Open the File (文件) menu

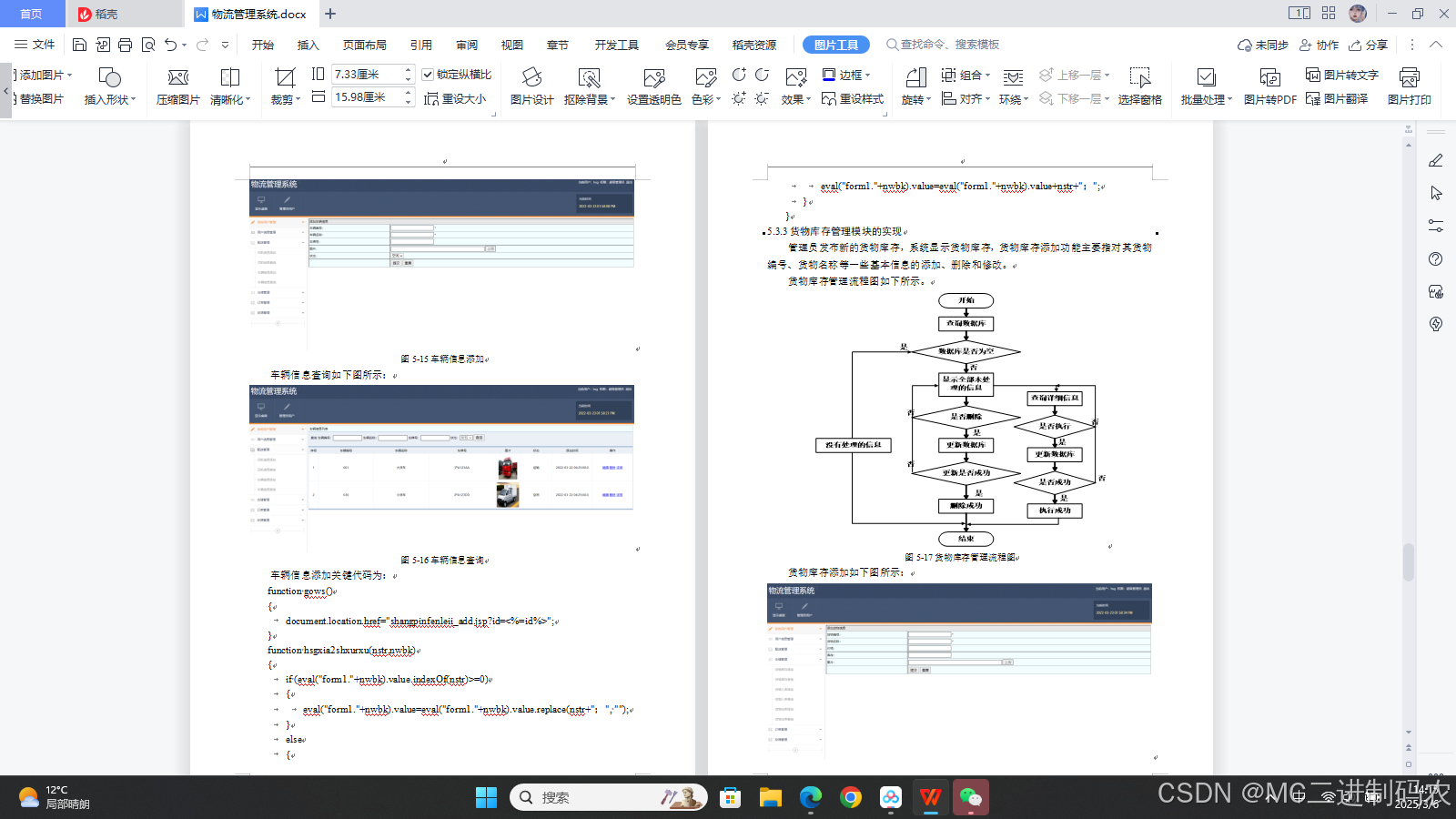(35, 45)
